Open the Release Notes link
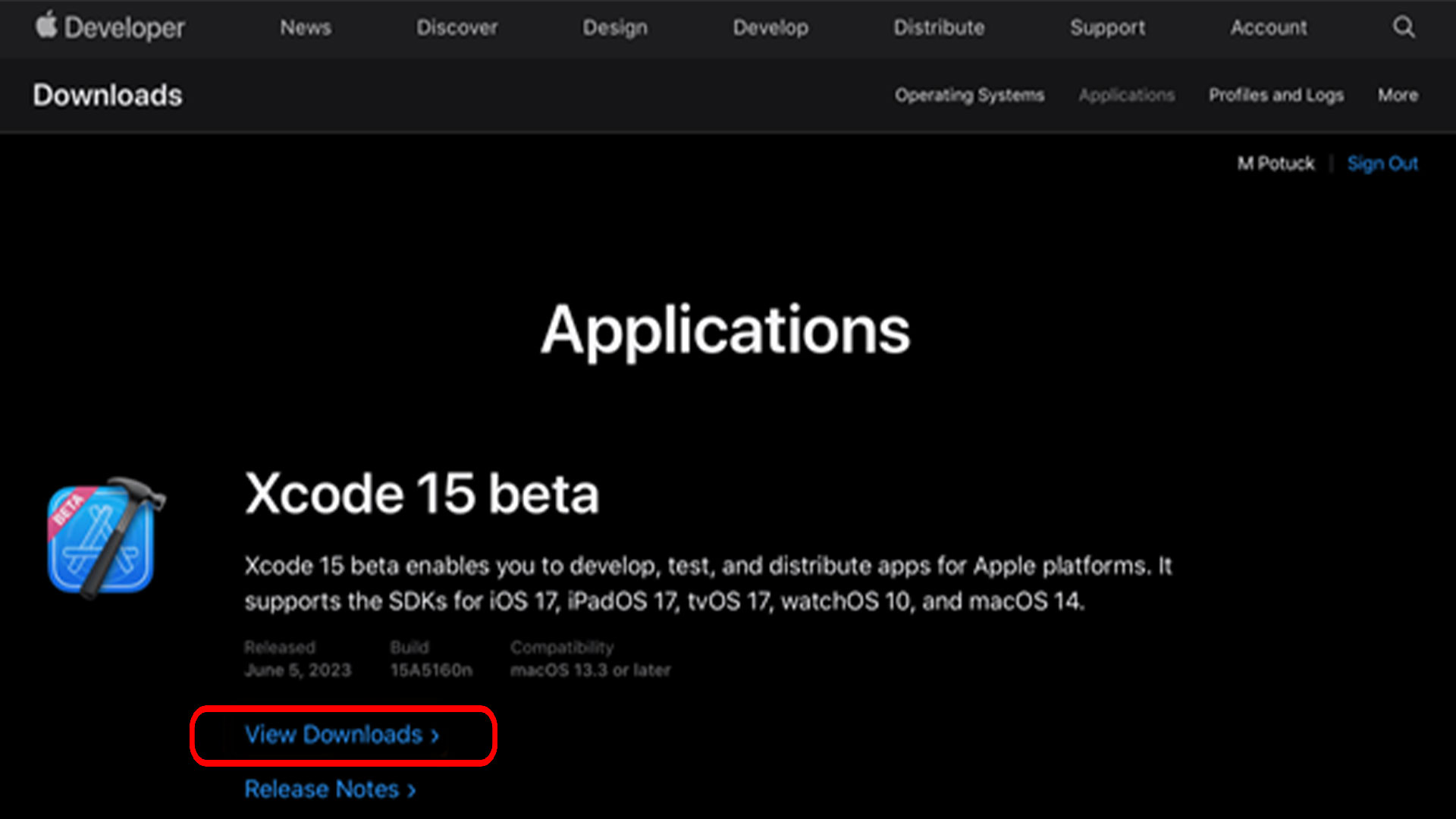The image size is (1456, 819). point(330,789)
